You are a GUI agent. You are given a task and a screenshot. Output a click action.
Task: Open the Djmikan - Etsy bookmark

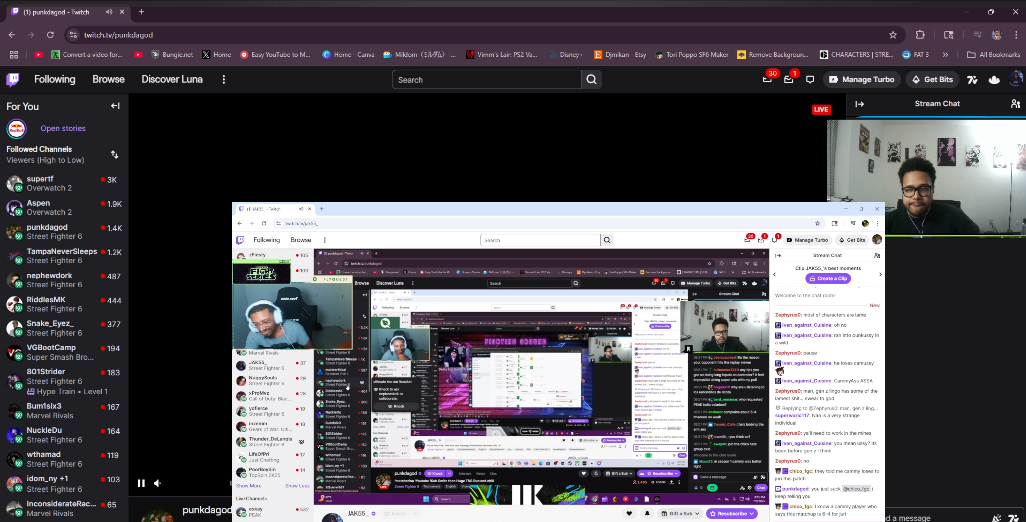[x=620, y=55]
